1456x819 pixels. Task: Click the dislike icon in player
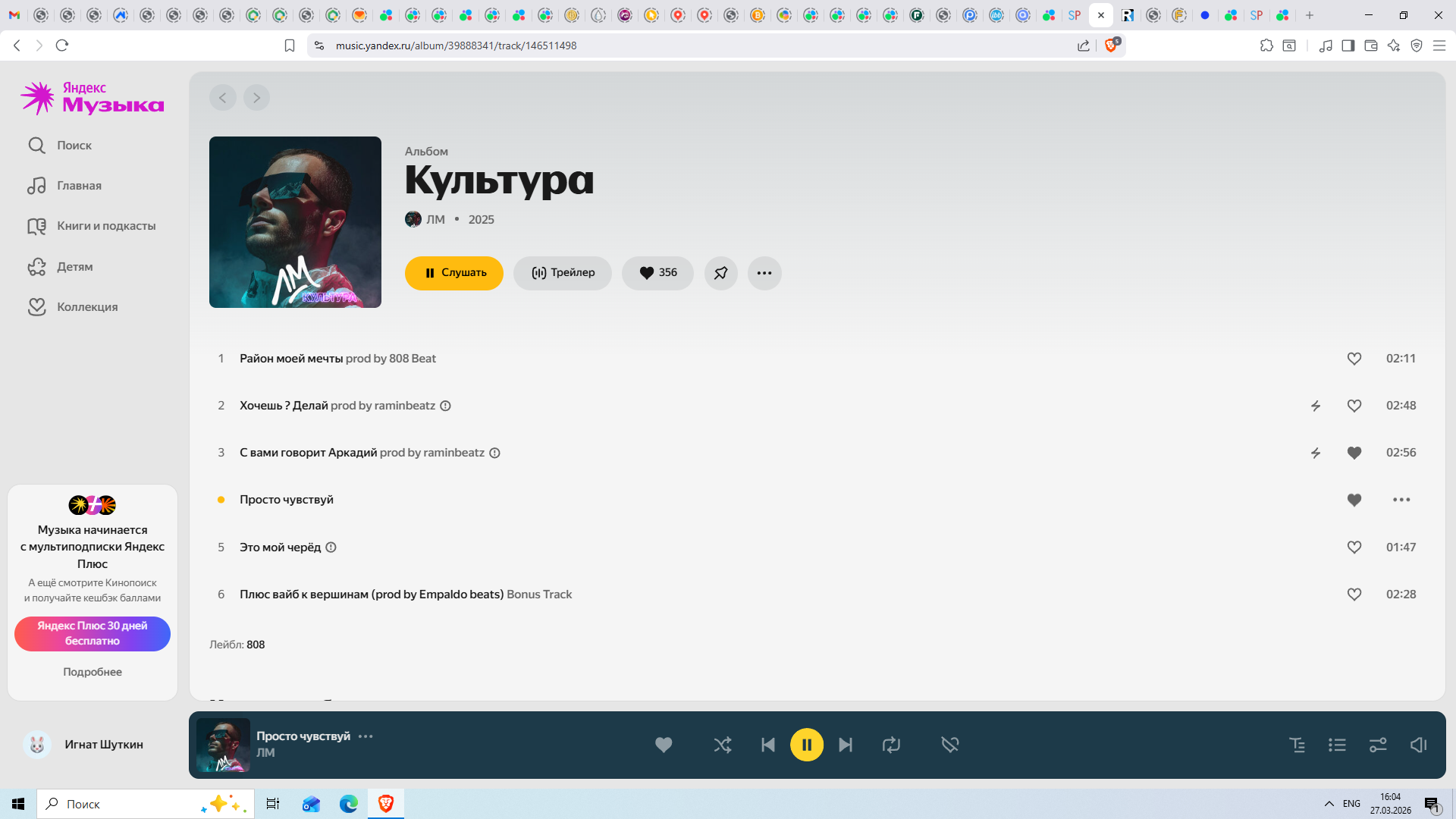[949, 745]
